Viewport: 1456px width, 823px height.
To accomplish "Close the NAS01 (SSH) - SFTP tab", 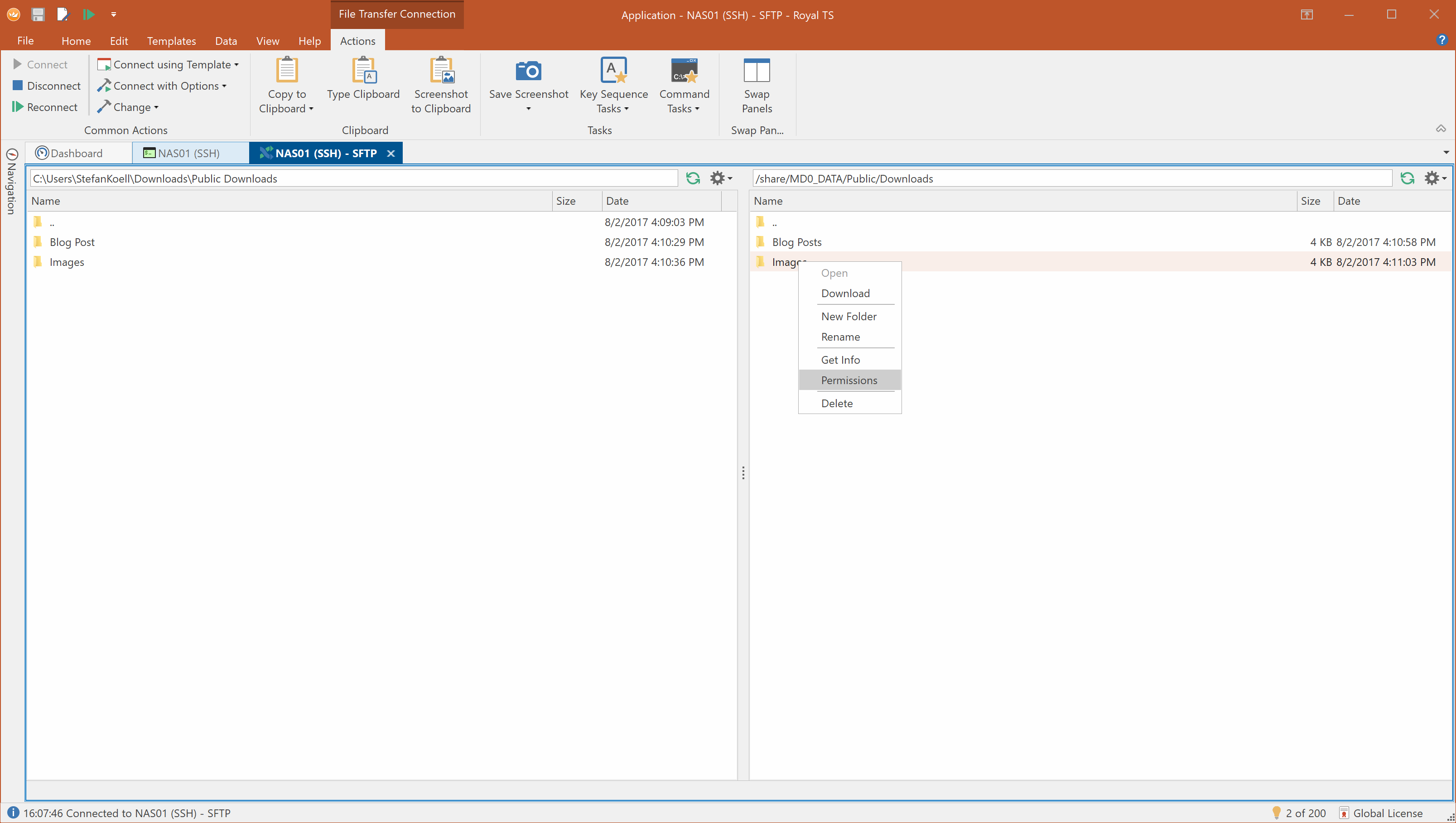I will point(391,154).
